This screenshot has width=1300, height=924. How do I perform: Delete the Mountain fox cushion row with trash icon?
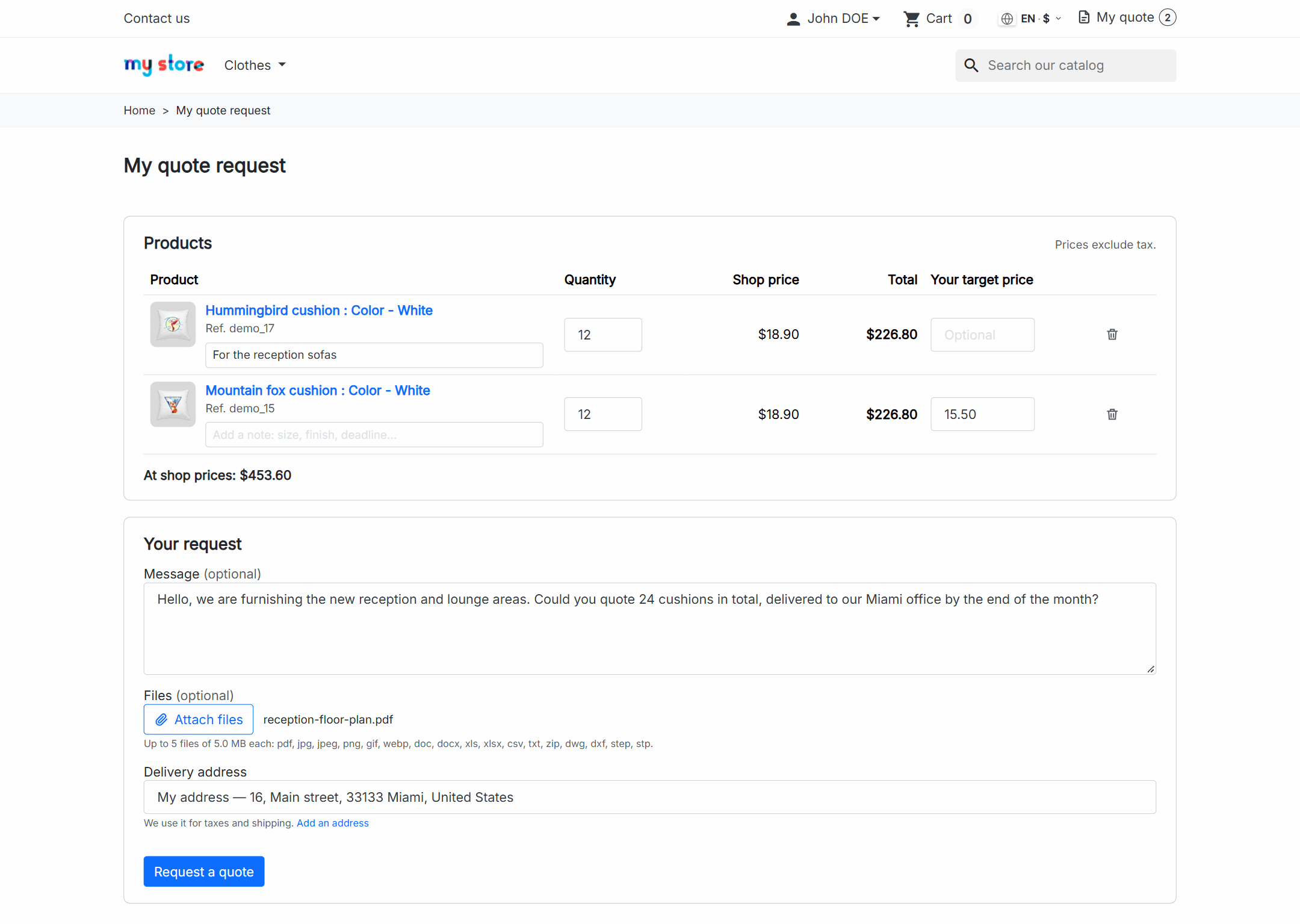tap(1112, 414)
